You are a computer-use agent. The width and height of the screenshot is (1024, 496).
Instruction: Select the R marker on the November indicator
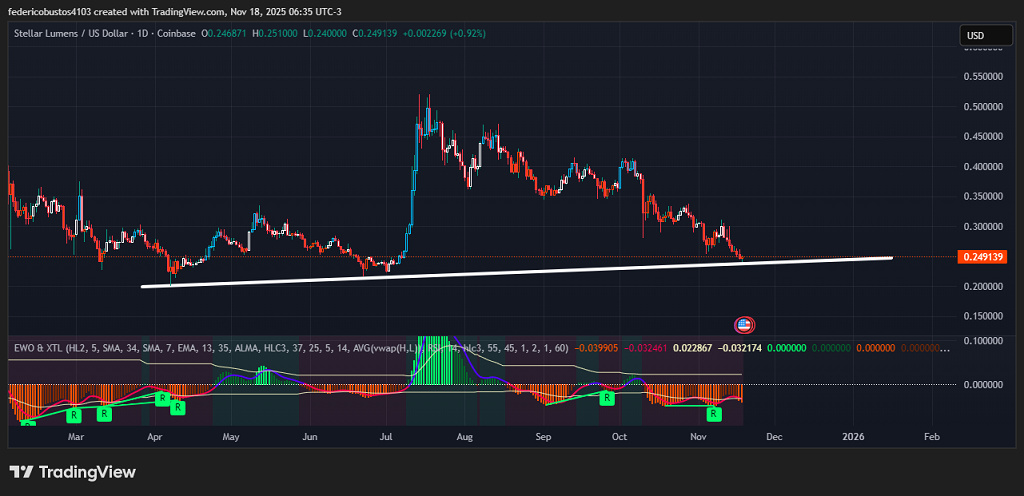[714, 413]
